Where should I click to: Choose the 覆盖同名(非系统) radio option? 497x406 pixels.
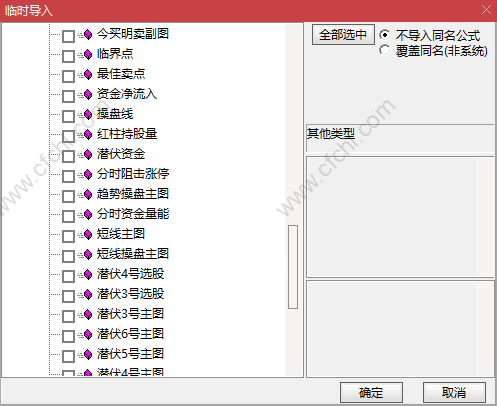tap(384, 50)
